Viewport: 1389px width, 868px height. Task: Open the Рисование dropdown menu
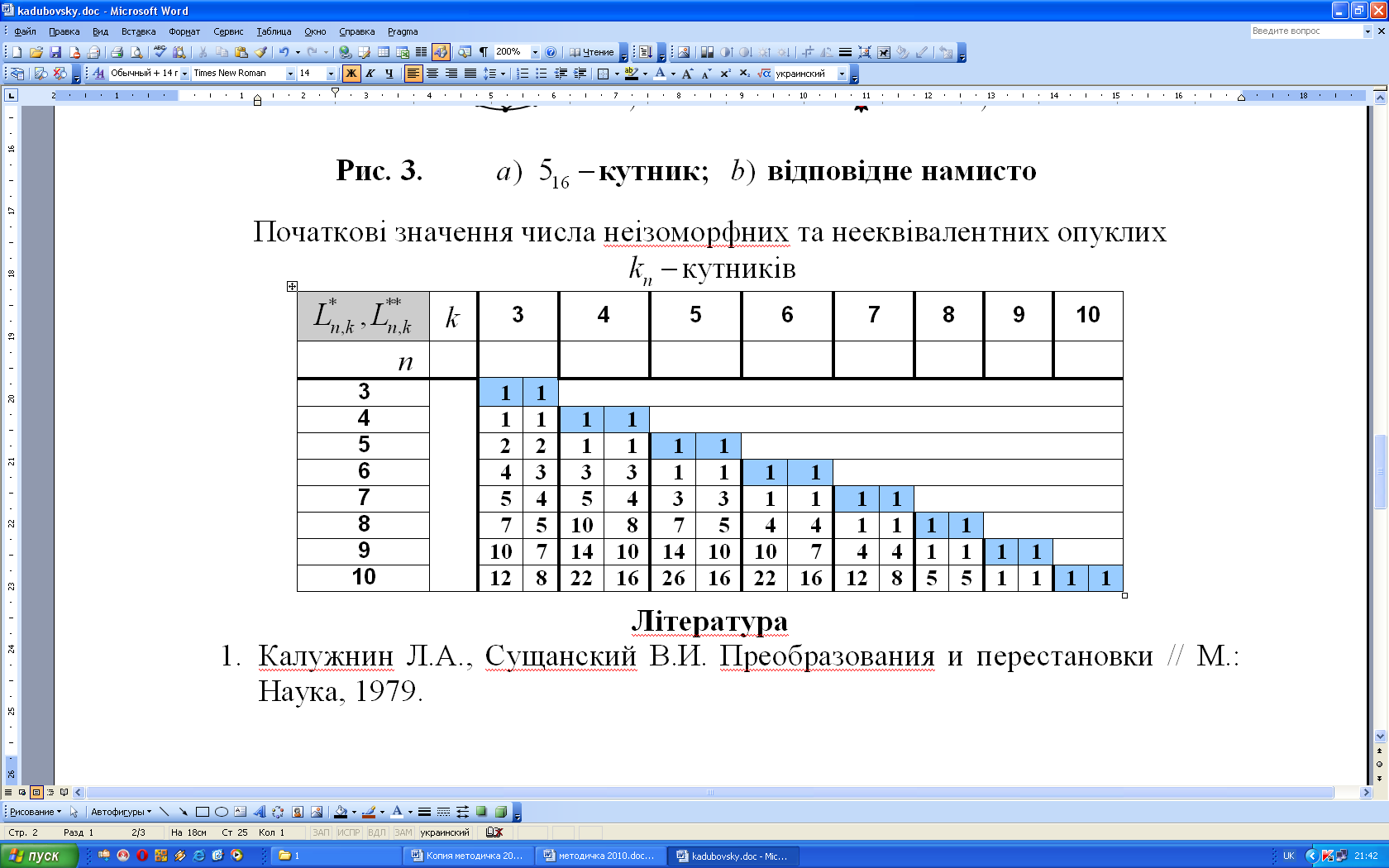click(36, 812)
